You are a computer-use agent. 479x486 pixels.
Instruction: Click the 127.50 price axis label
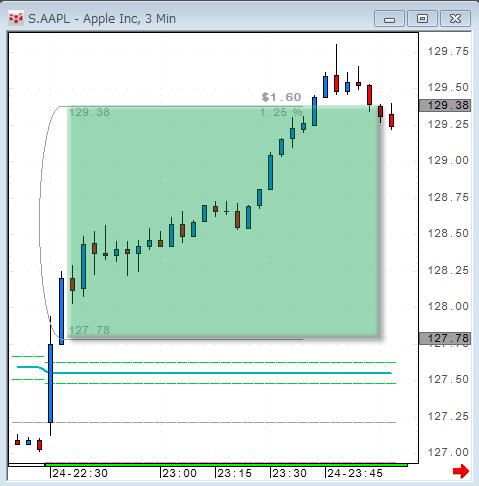click(x=448, y=379)
